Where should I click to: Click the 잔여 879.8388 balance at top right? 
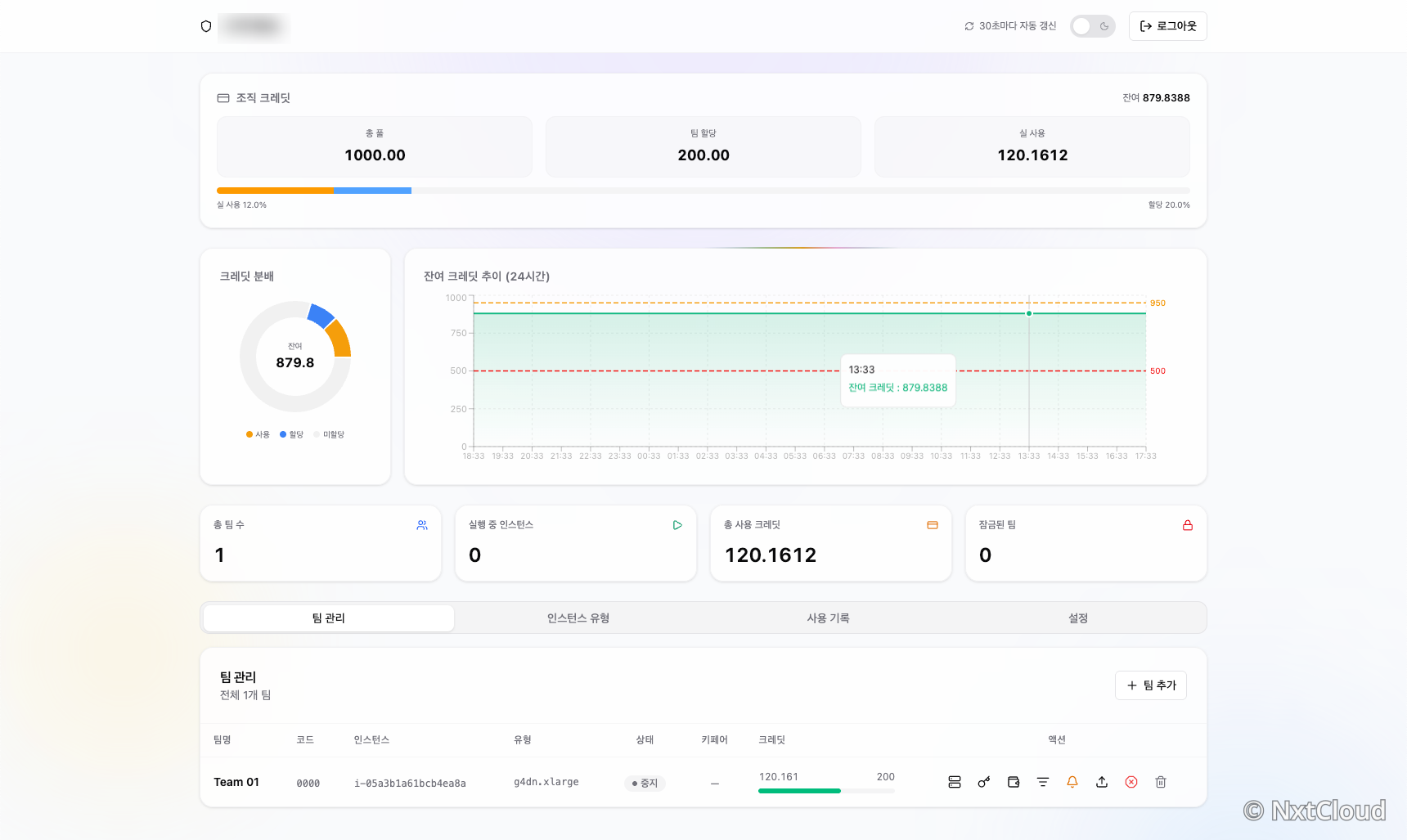pyautogui.click(x=1156, y=98)
